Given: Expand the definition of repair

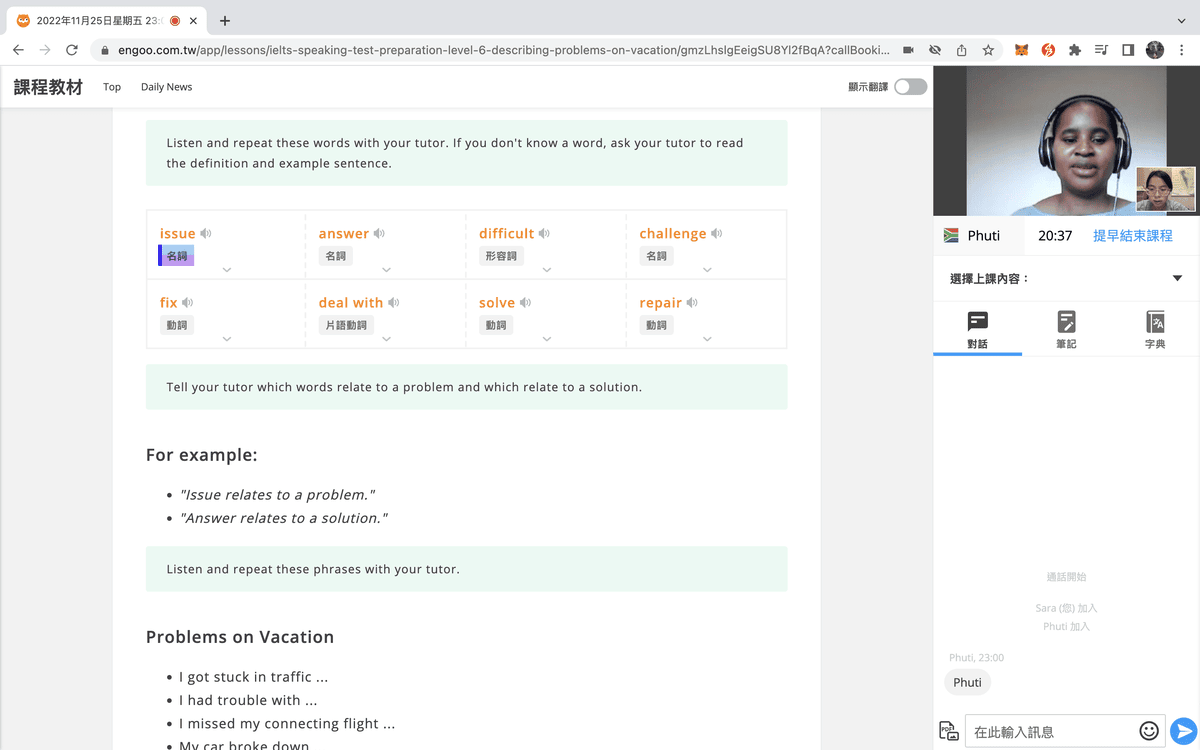Looking at the screenshot, I should coord(707,339).
